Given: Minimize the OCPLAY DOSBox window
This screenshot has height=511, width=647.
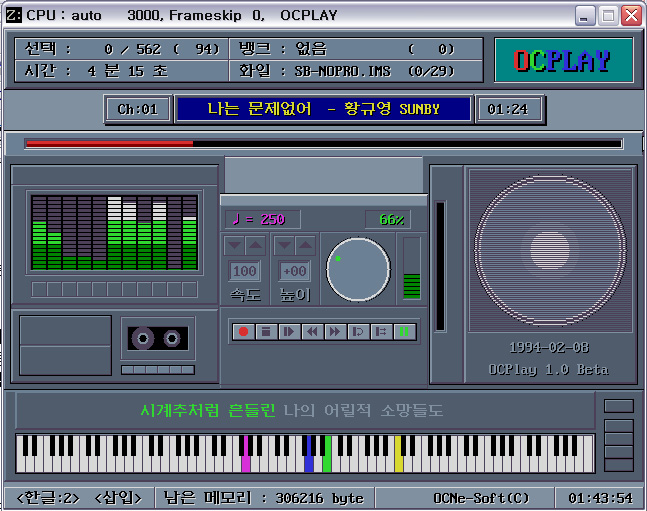Looking at the screenshot, I should tap(585, 16).
